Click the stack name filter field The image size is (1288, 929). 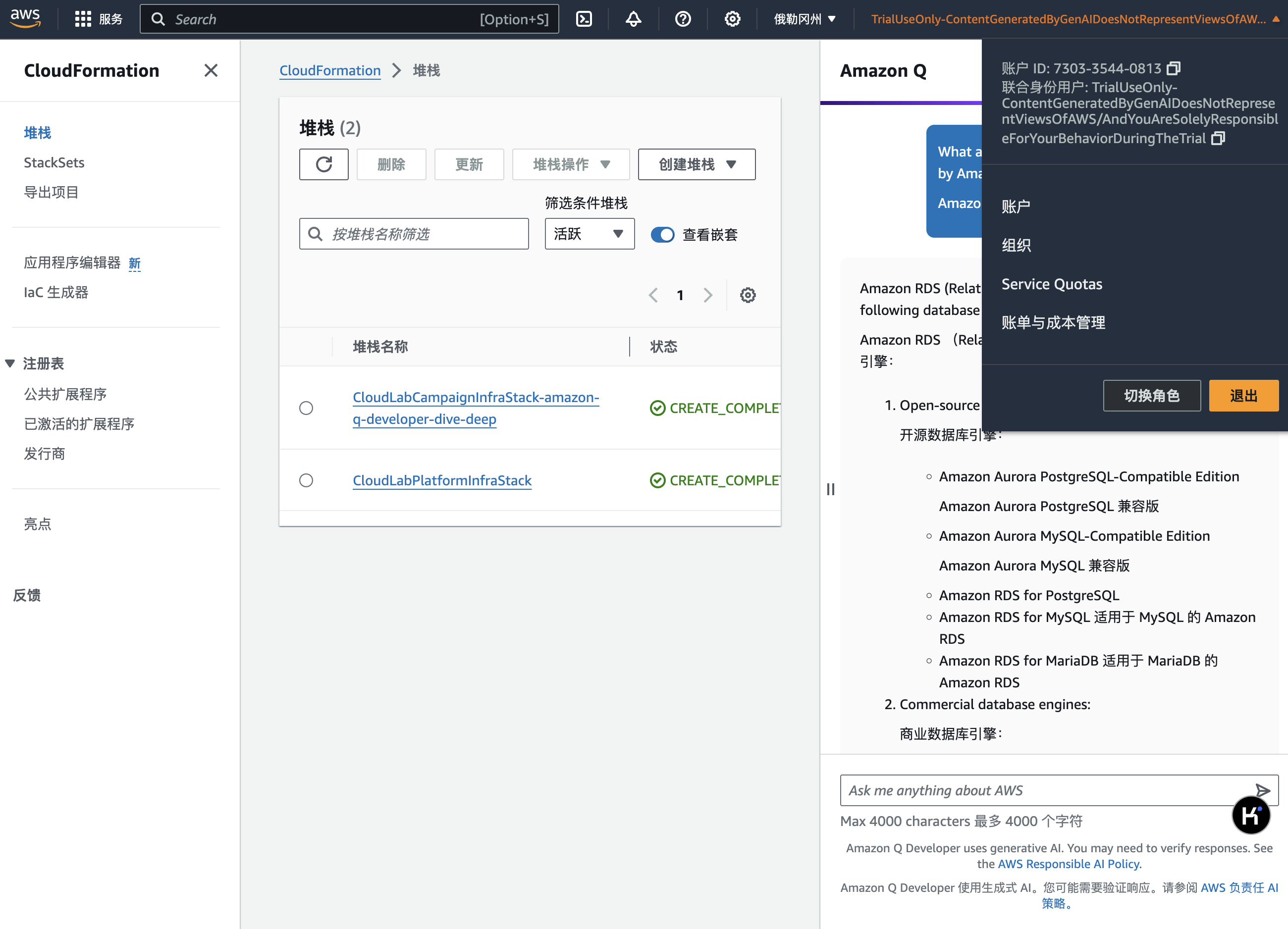(x=414, y=234)
